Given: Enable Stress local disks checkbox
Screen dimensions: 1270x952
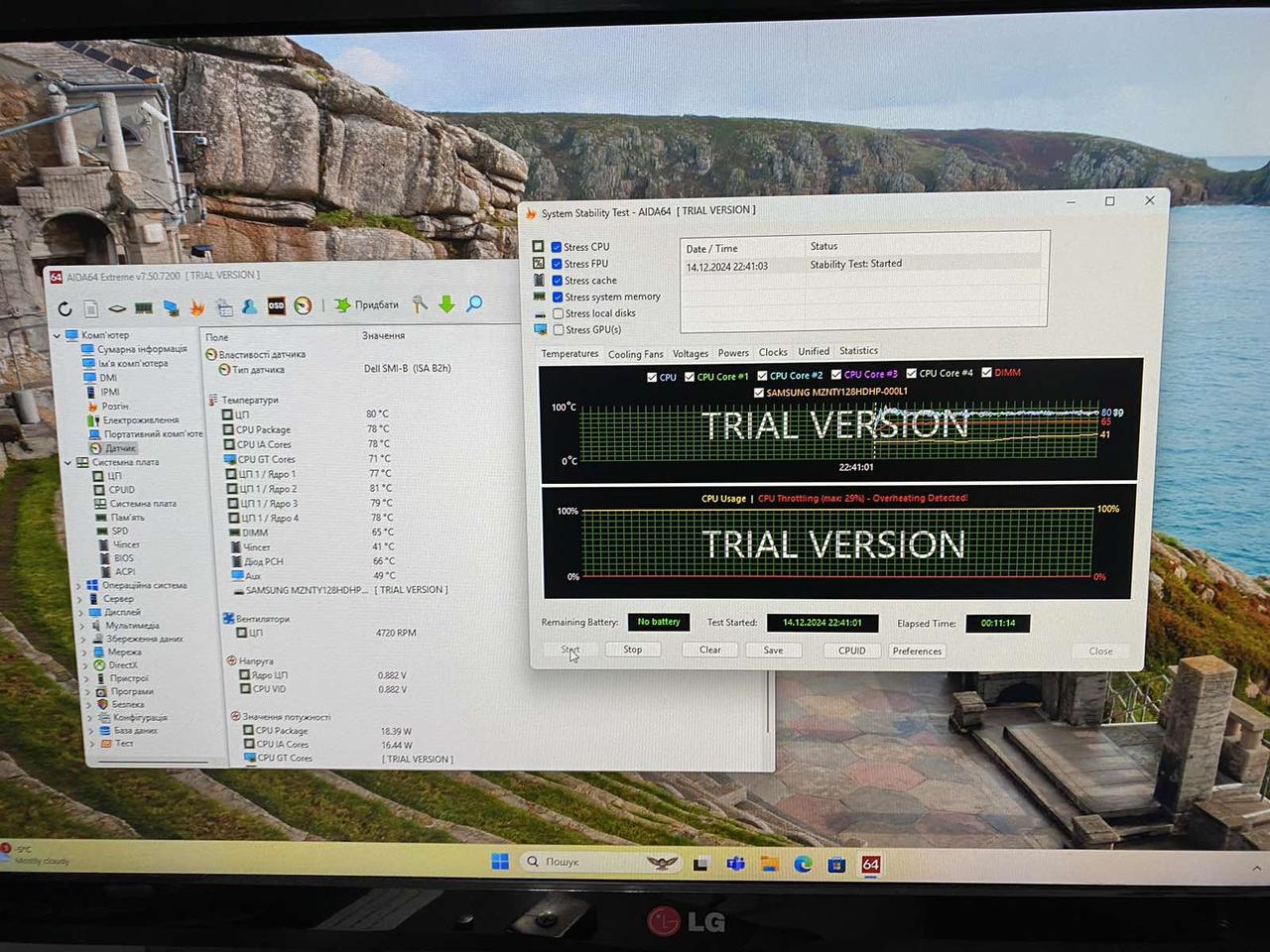Looking at the screenshot, I should [x=558, y=313].
